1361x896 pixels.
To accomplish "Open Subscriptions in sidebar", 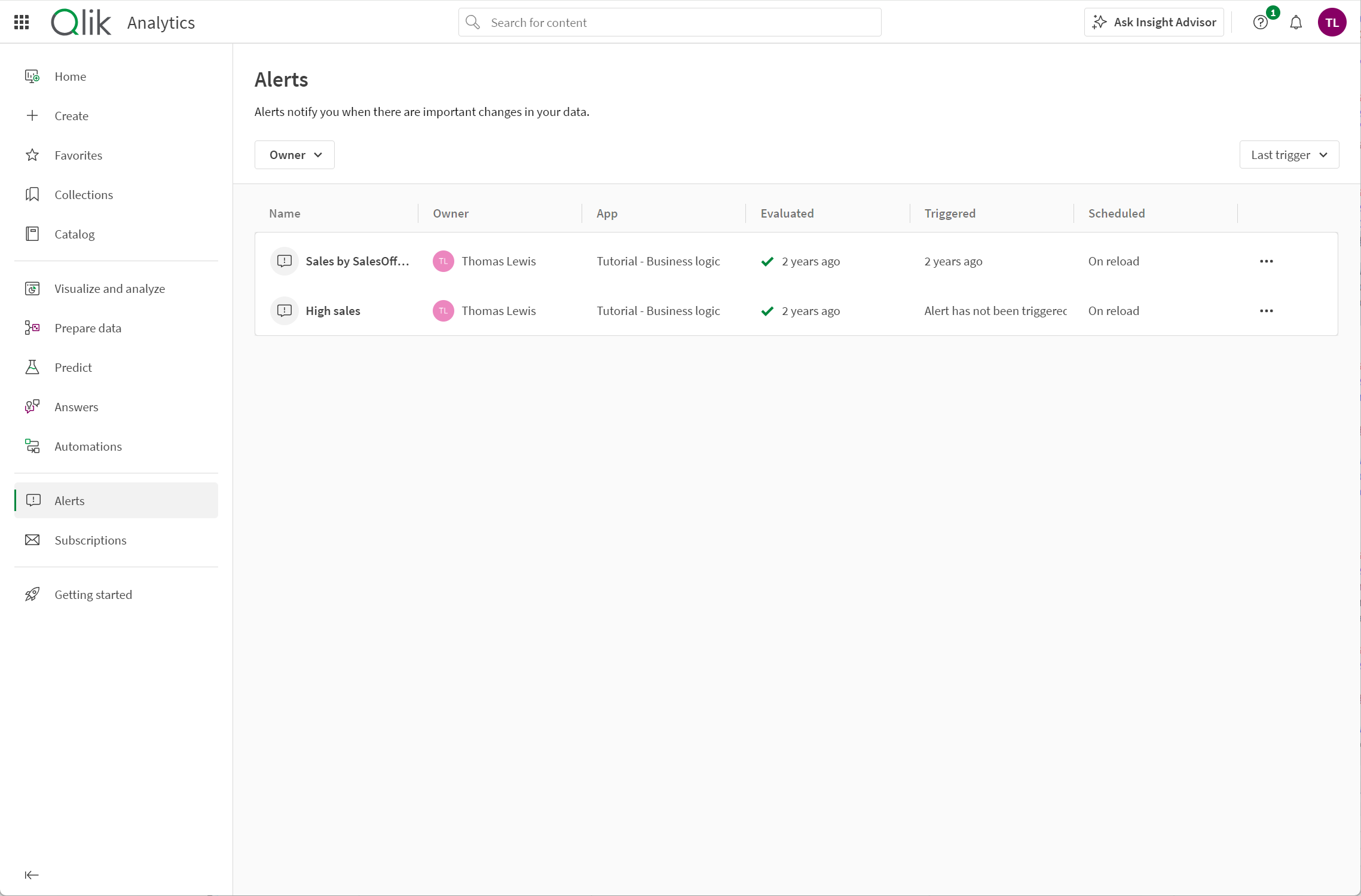I will coord(90,540).
